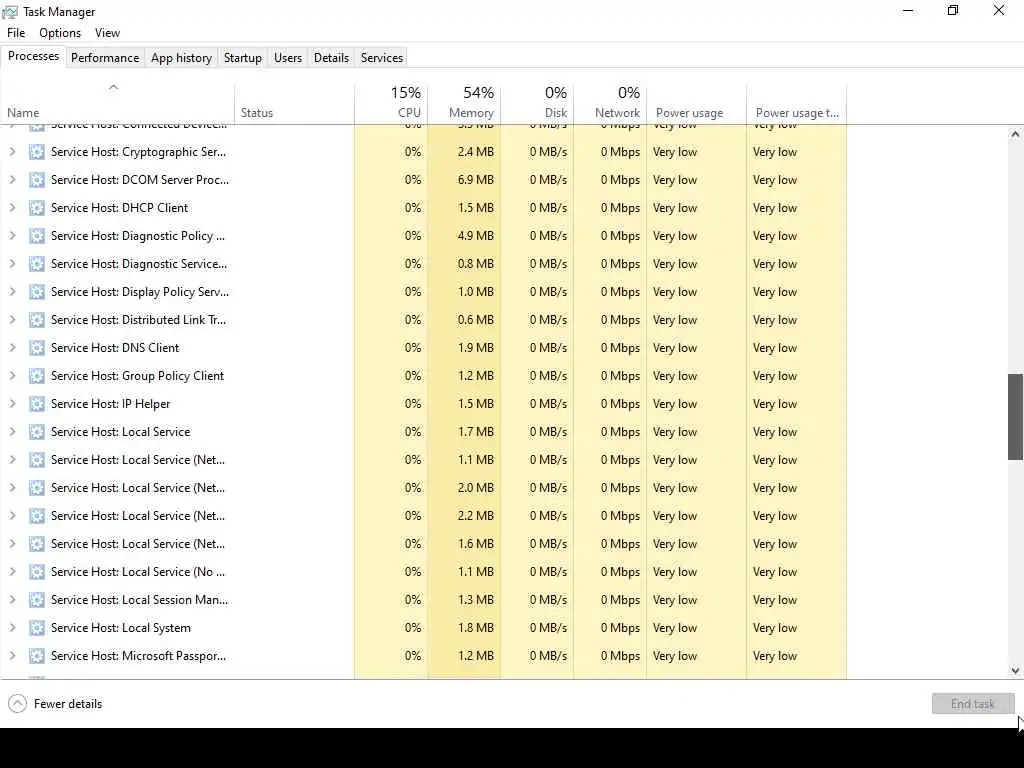Image resolution: width=1024 pixels, height=768 pixels.
Task: Click the Display Policy Service gear icon
Action: (x=37, y=292)
